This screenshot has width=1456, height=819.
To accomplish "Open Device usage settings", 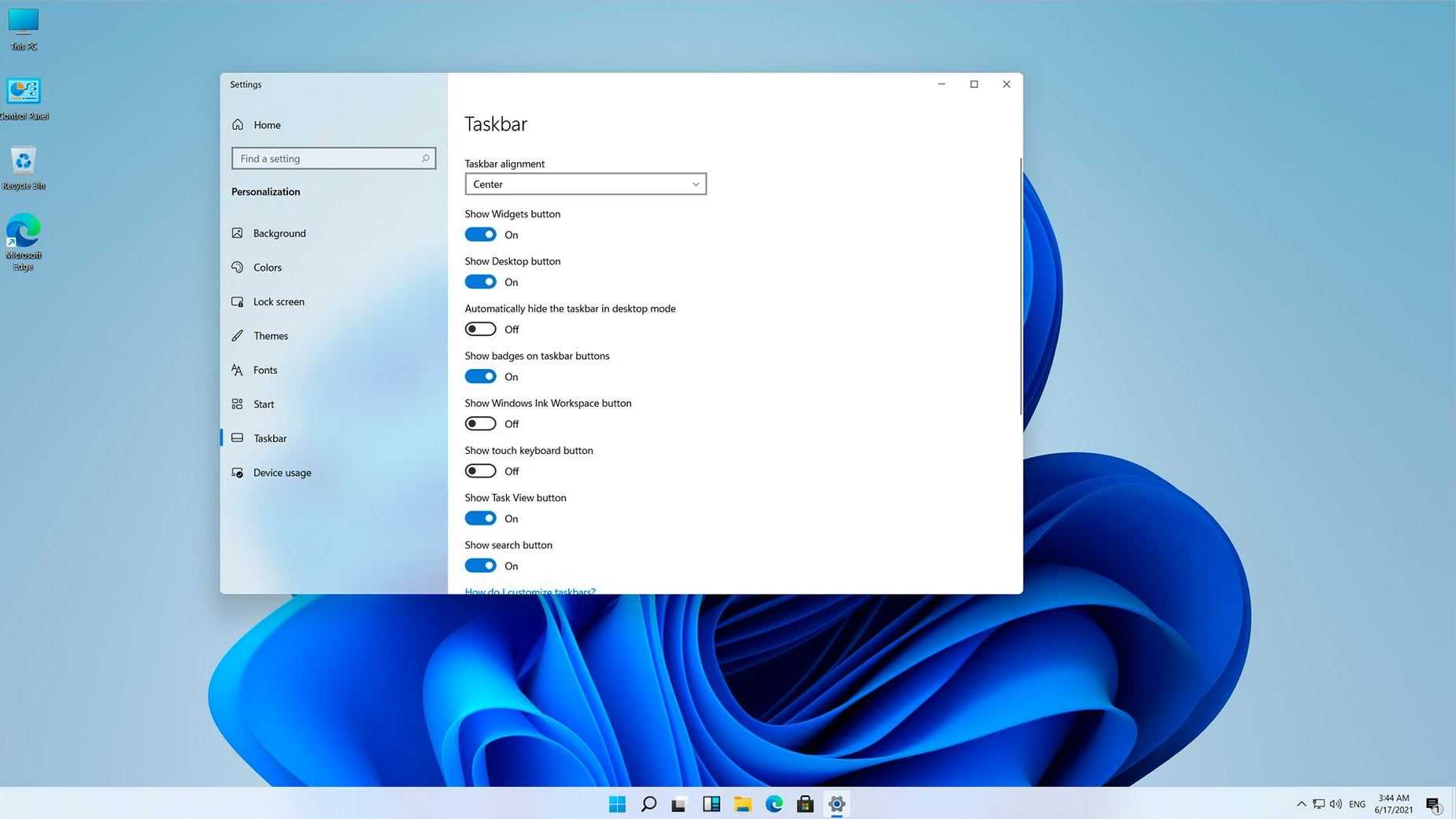I will [334, 473].
